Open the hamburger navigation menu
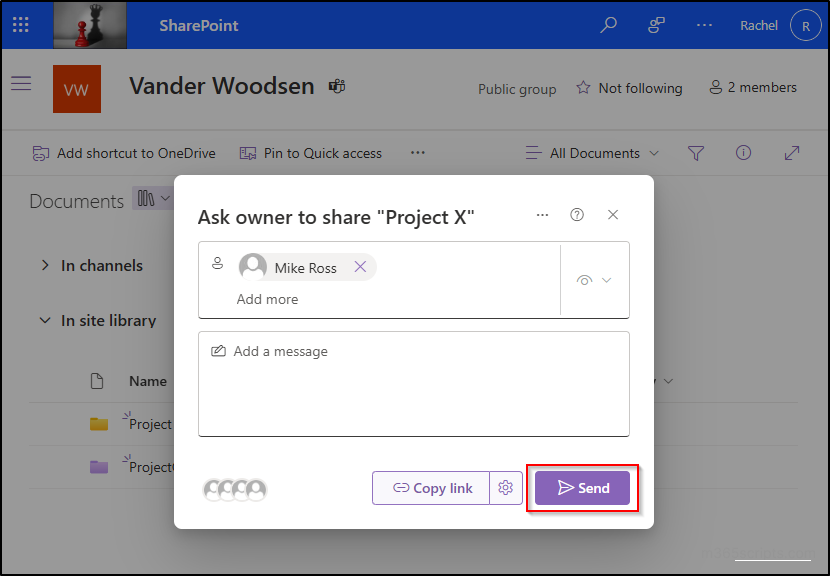The width and height of the screenshot is (830, 576). 21,83
